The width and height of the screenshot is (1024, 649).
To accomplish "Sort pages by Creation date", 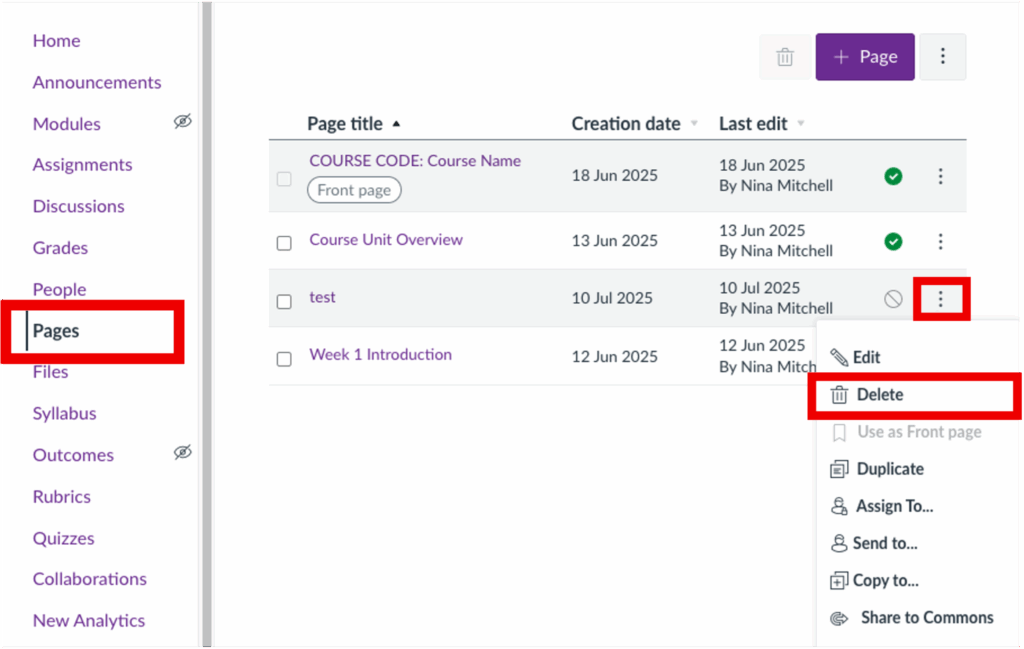I will [626, 124].
